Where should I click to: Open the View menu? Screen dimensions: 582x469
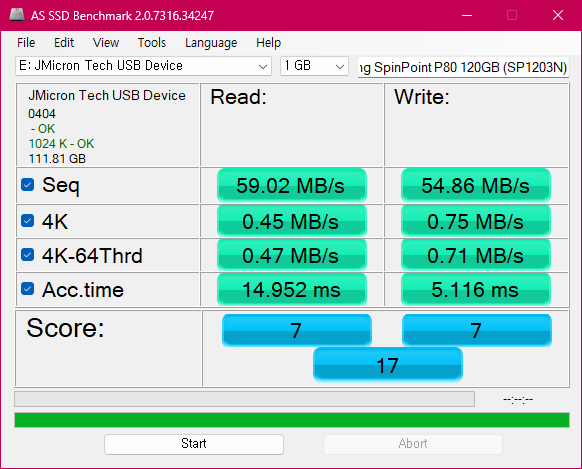(106, 43)
